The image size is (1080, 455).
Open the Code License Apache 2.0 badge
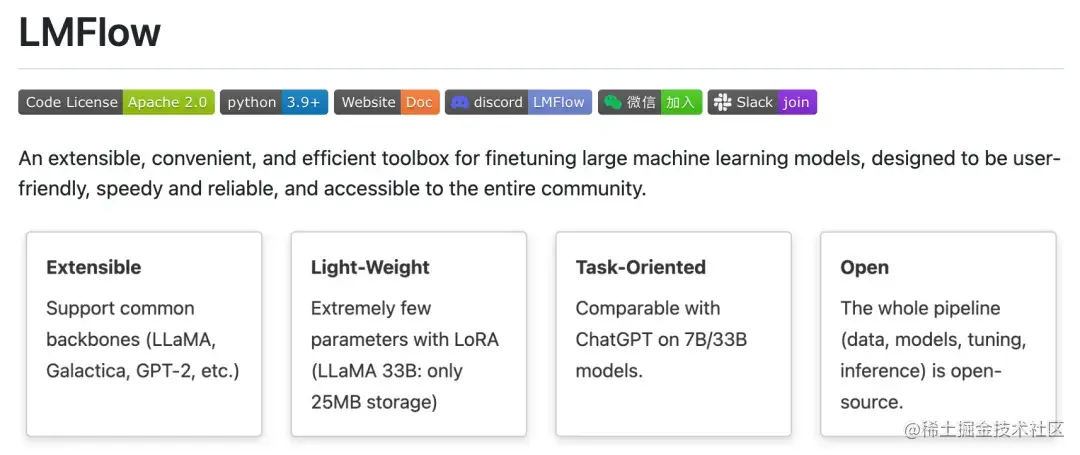click(x=116, y=102)
